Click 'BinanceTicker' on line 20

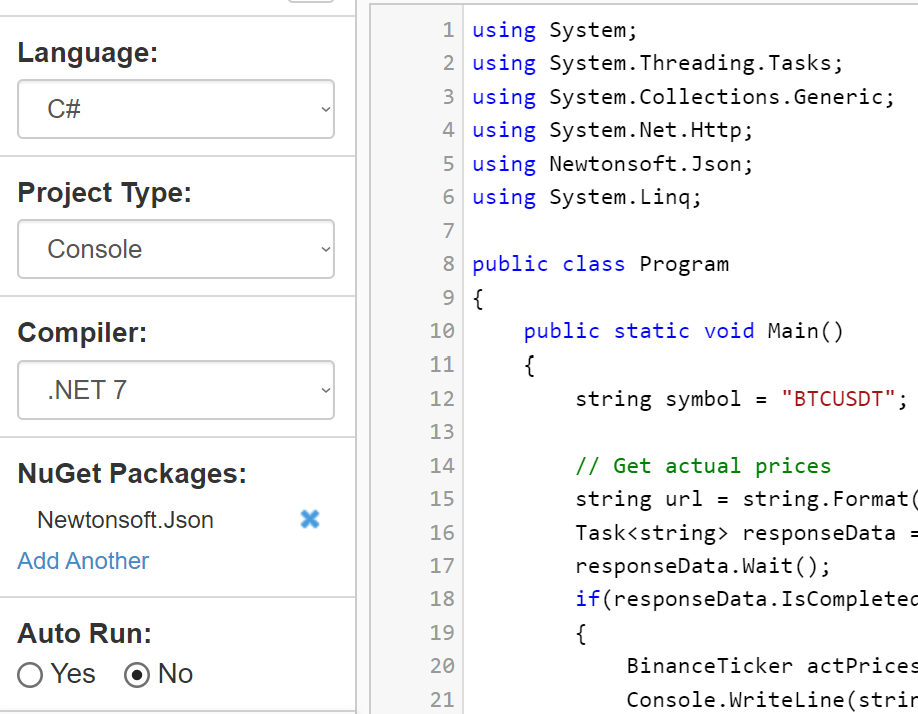[709, 666]
